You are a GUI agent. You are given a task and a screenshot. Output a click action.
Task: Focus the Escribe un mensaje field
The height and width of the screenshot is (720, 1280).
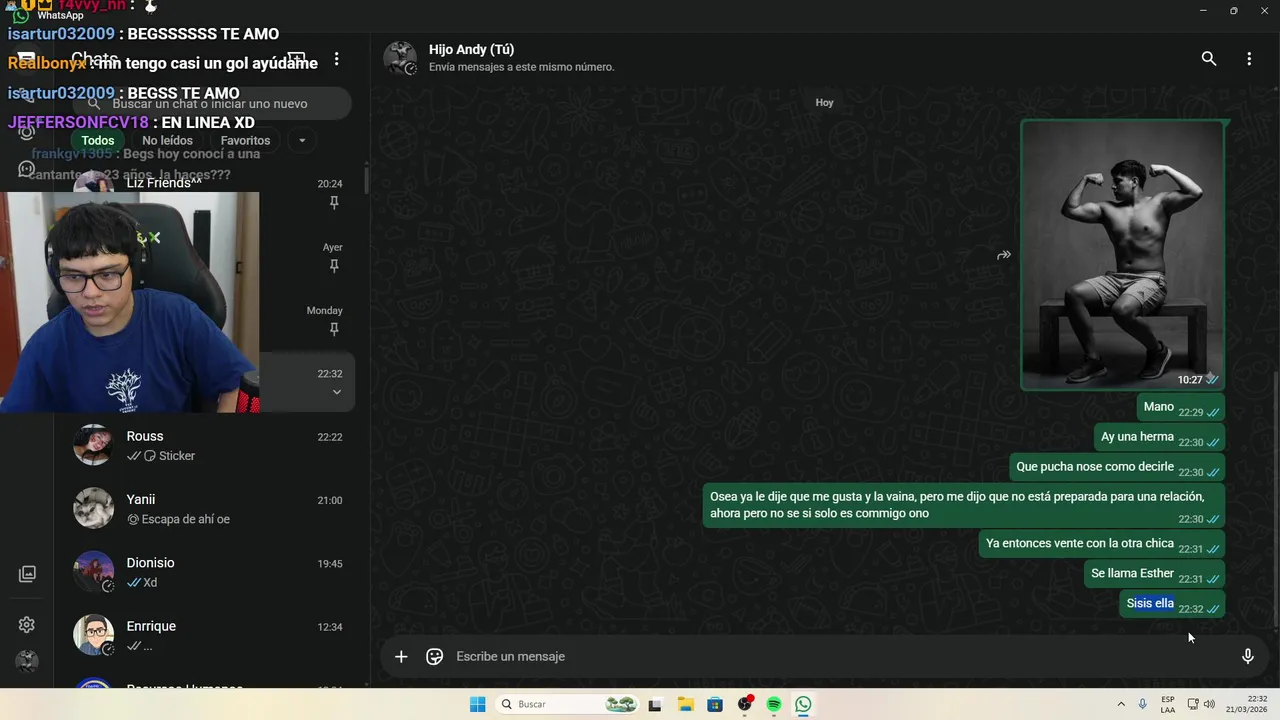pos(840,656)
